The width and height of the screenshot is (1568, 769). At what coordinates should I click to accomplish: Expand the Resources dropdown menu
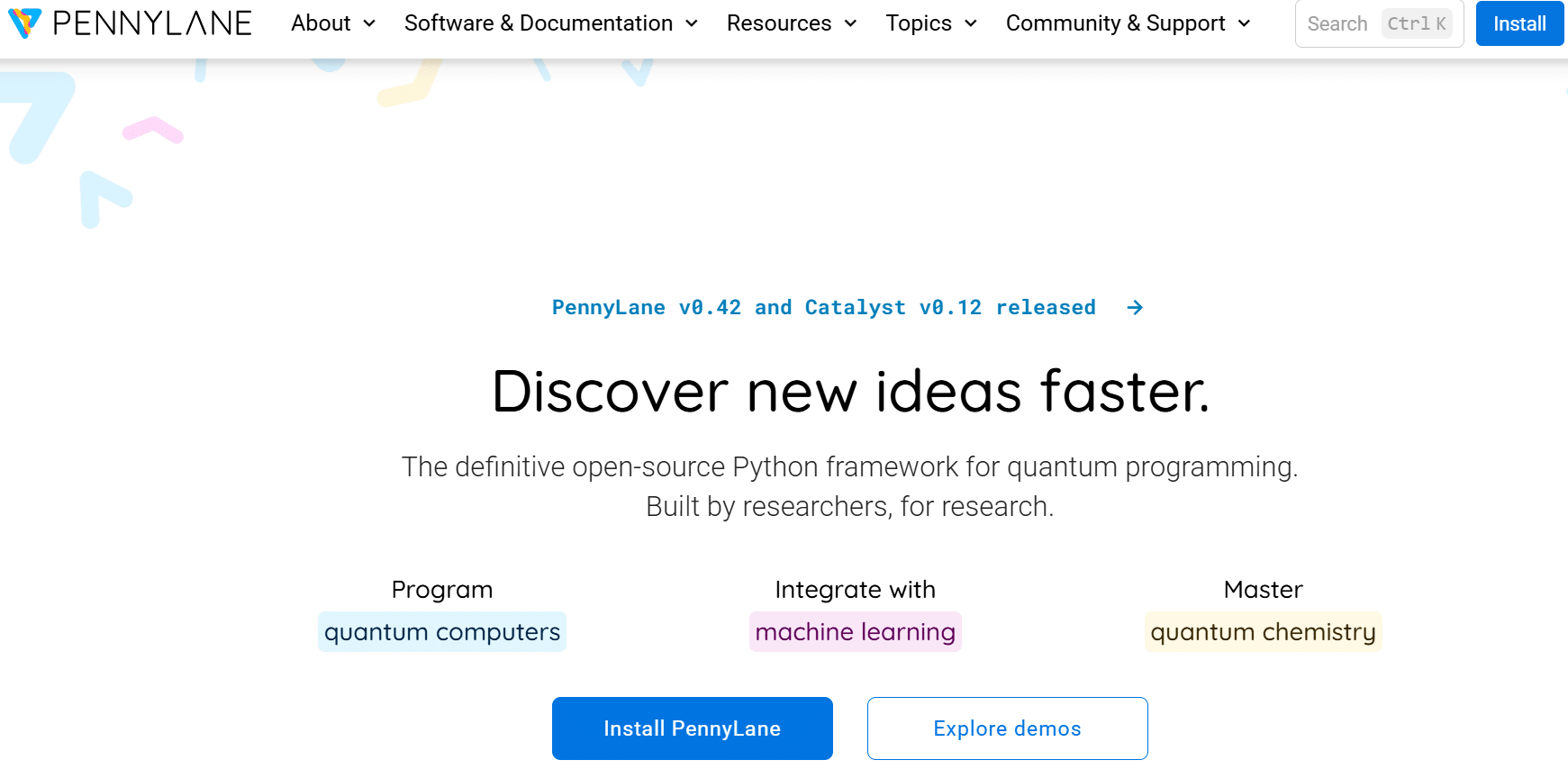pos(780,23)
